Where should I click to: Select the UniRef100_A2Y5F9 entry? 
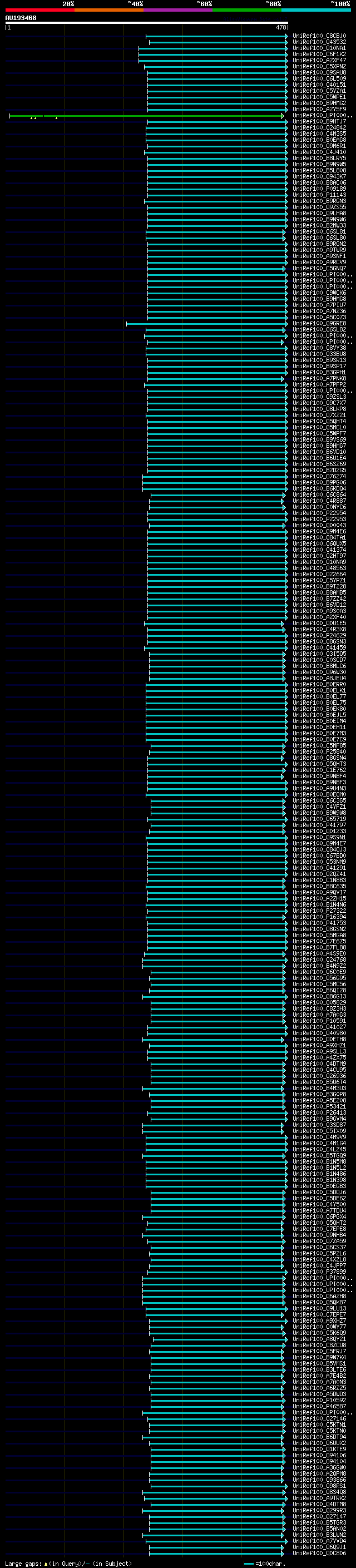tap(319, 109)
